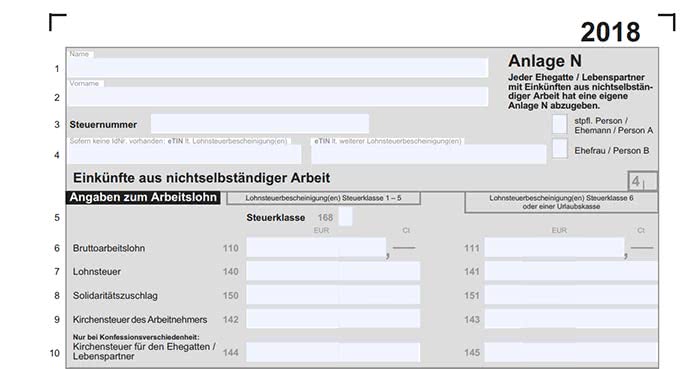This screenshot has width=700, height=369.
Task: Click Bruttoarbeitslohn field 111
Action: 554,248
